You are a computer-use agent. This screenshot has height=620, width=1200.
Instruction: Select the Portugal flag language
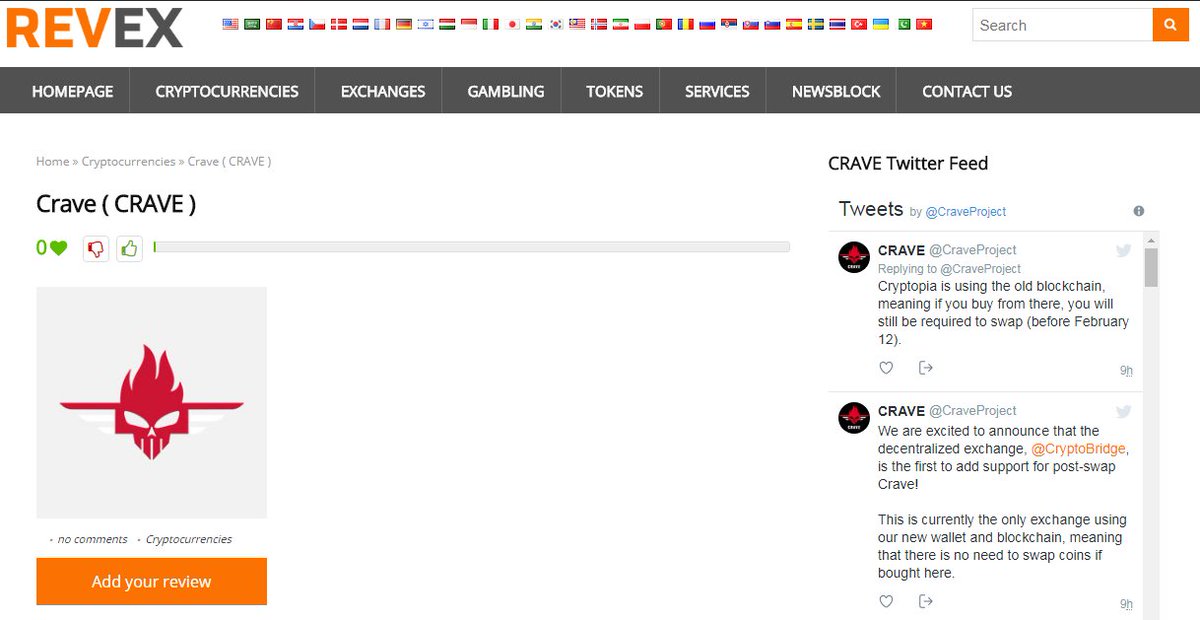tap(664, 24)
